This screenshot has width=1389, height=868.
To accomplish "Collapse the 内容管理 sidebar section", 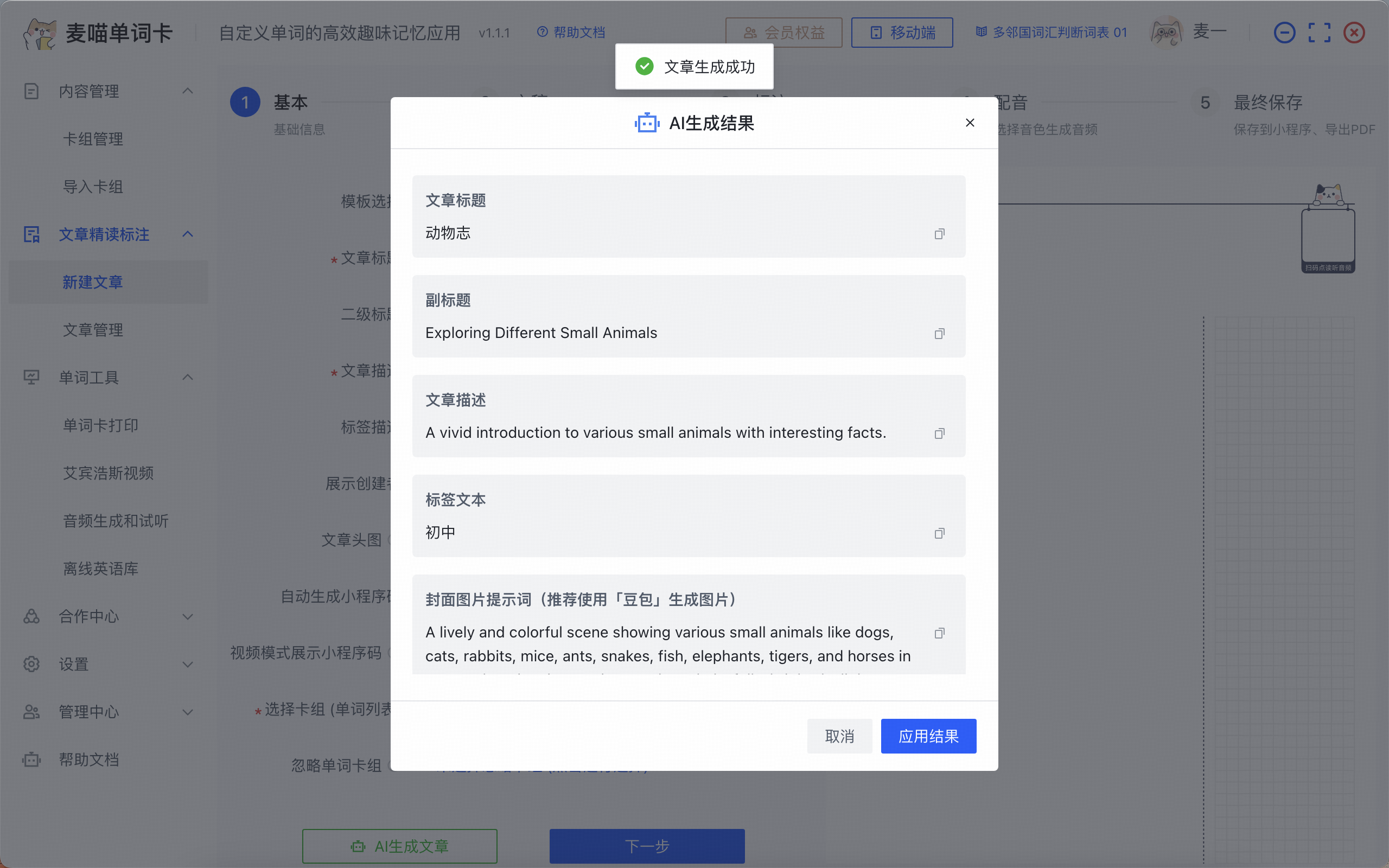I will tap(187, 91).
